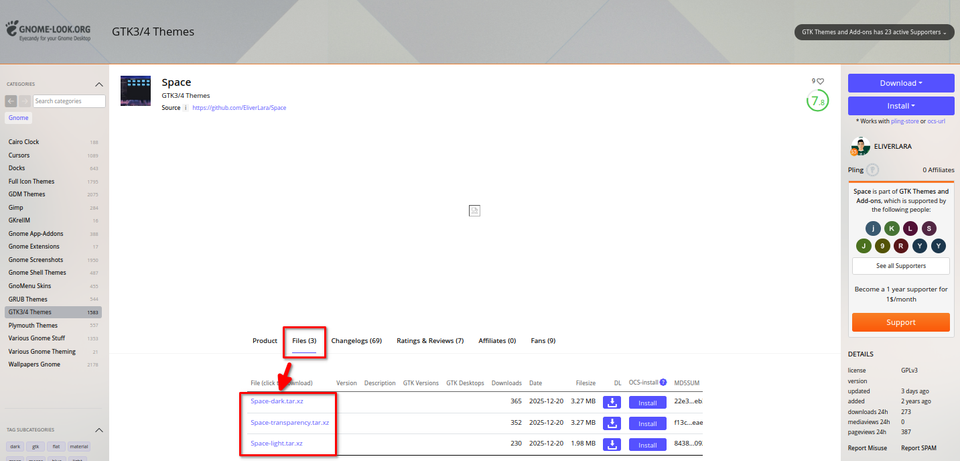
Task: Click Report Misuse link
Action: [x=869, y=448]
